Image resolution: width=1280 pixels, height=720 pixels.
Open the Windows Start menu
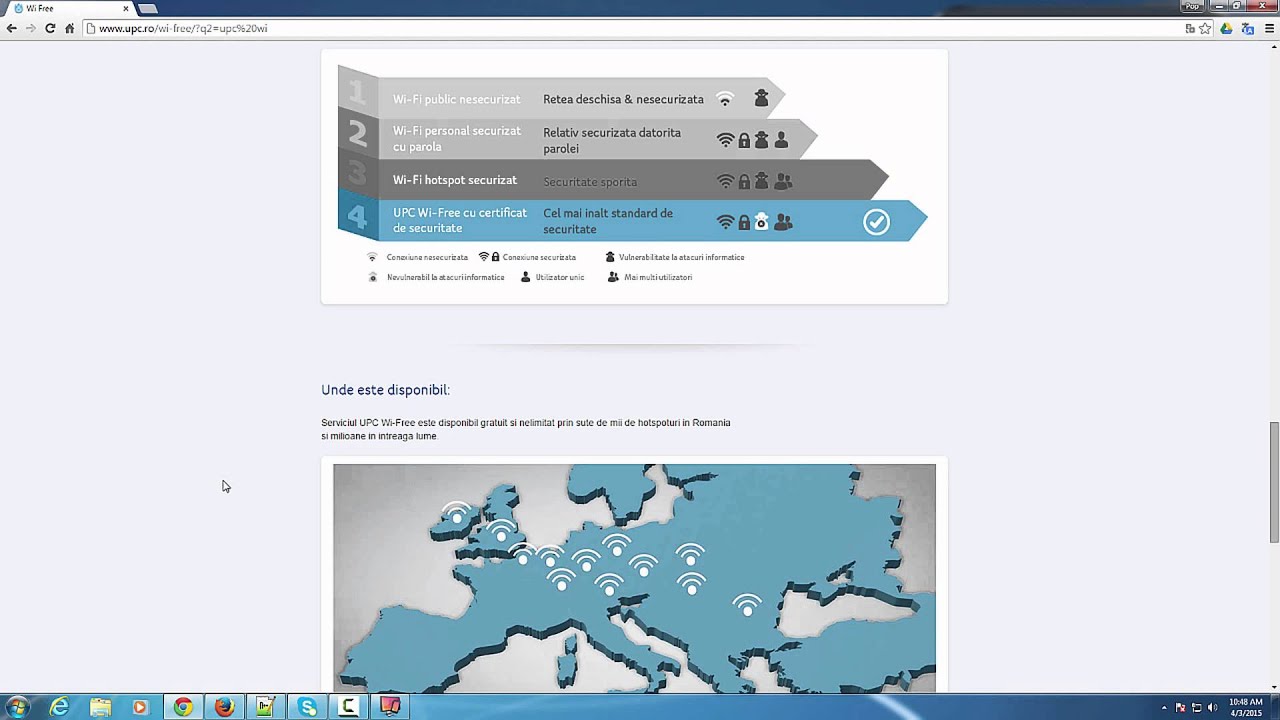point(17,707)
